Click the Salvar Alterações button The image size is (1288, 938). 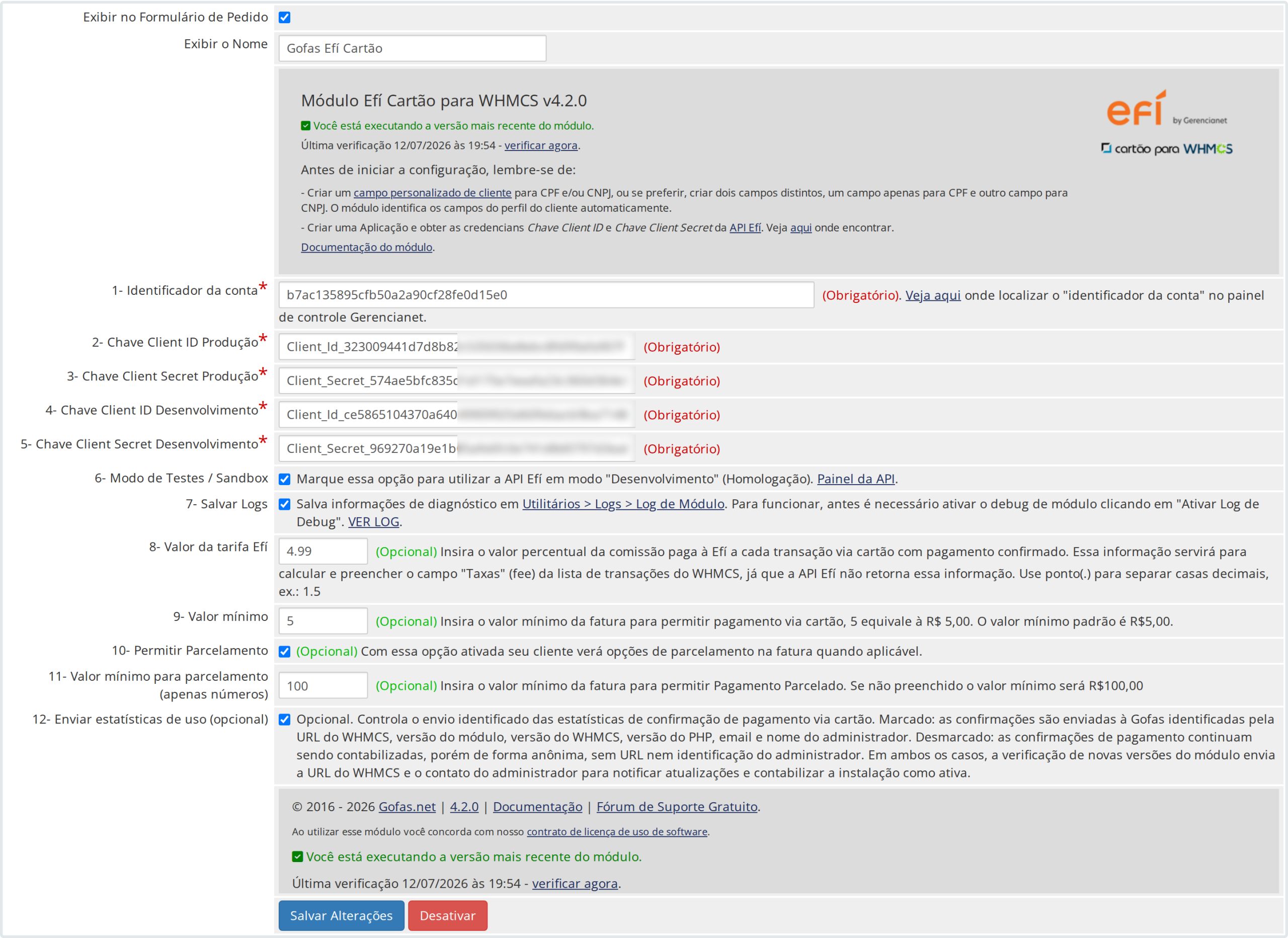coord(341,915)
